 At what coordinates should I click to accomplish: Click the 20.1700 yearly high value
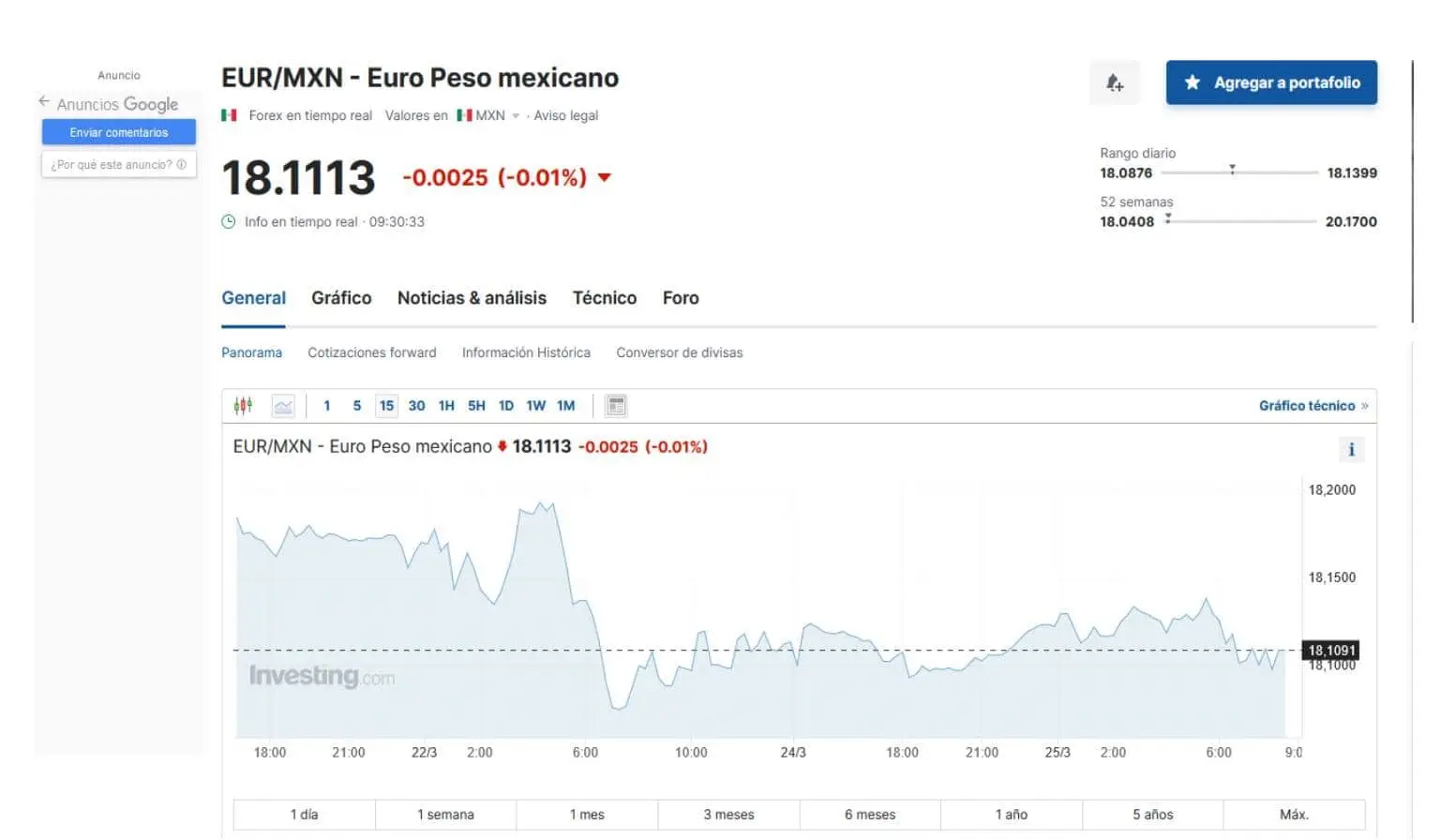click(x=1351, y=221)
